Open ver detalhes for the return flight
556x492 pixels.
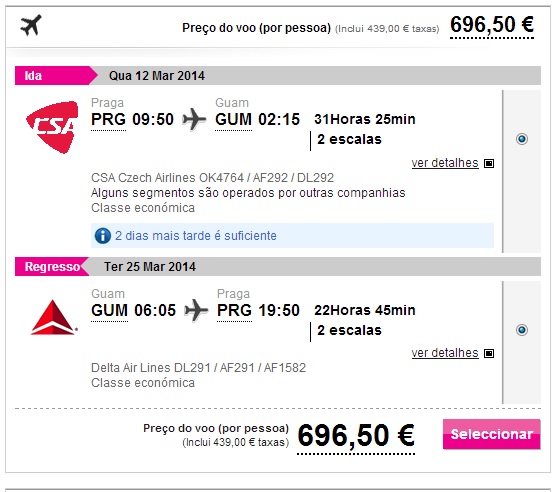click(445, 353)
